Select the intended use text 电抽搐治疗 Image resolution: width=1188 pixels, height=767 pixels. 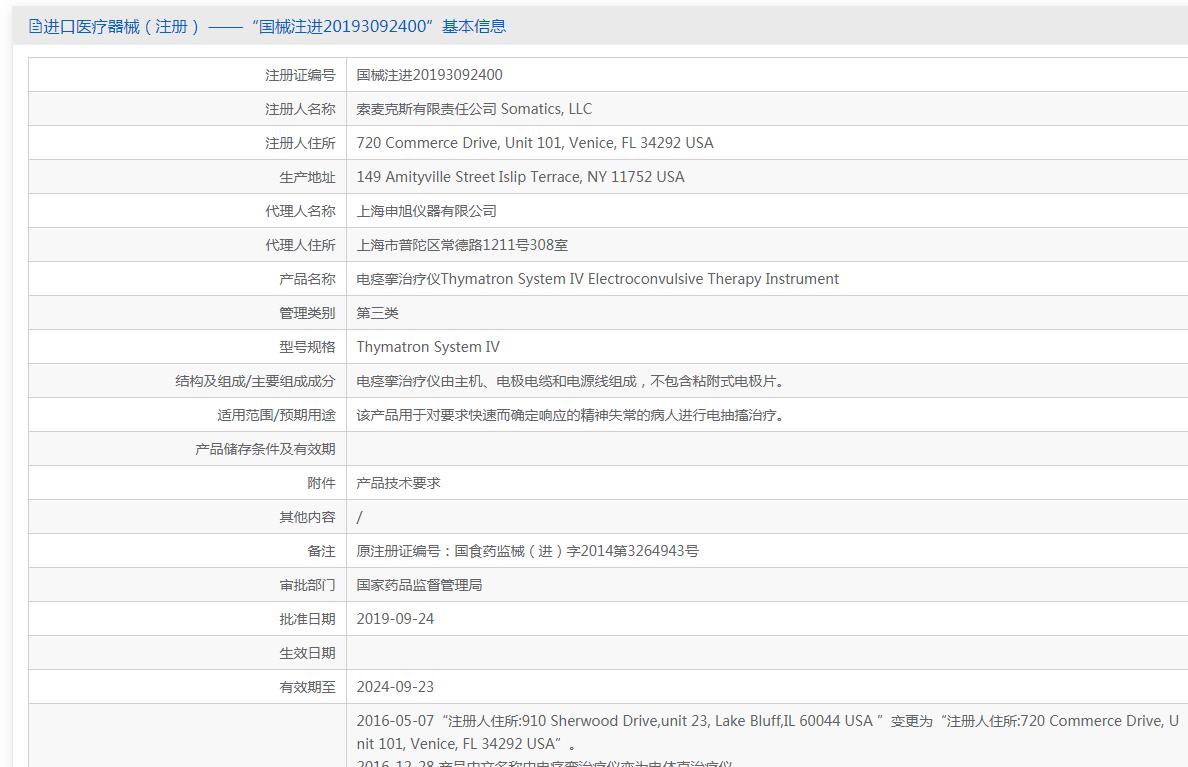click(x=571, y=416)
